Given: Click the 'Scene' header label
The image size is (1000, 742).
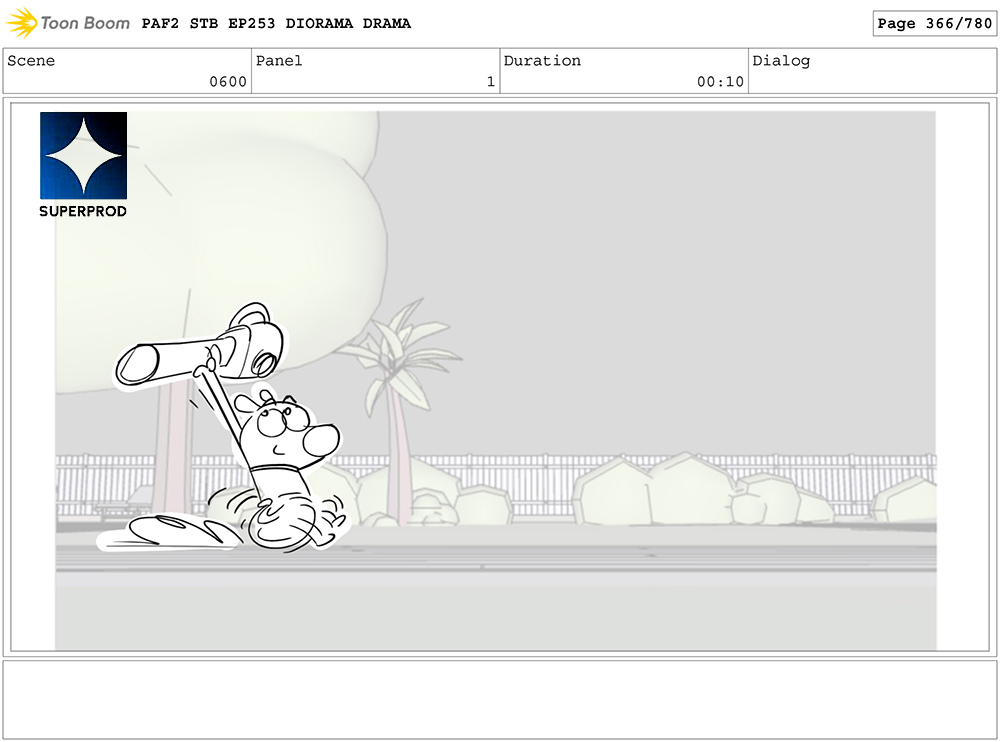Looking at the screenshot, I should [31, 61].
